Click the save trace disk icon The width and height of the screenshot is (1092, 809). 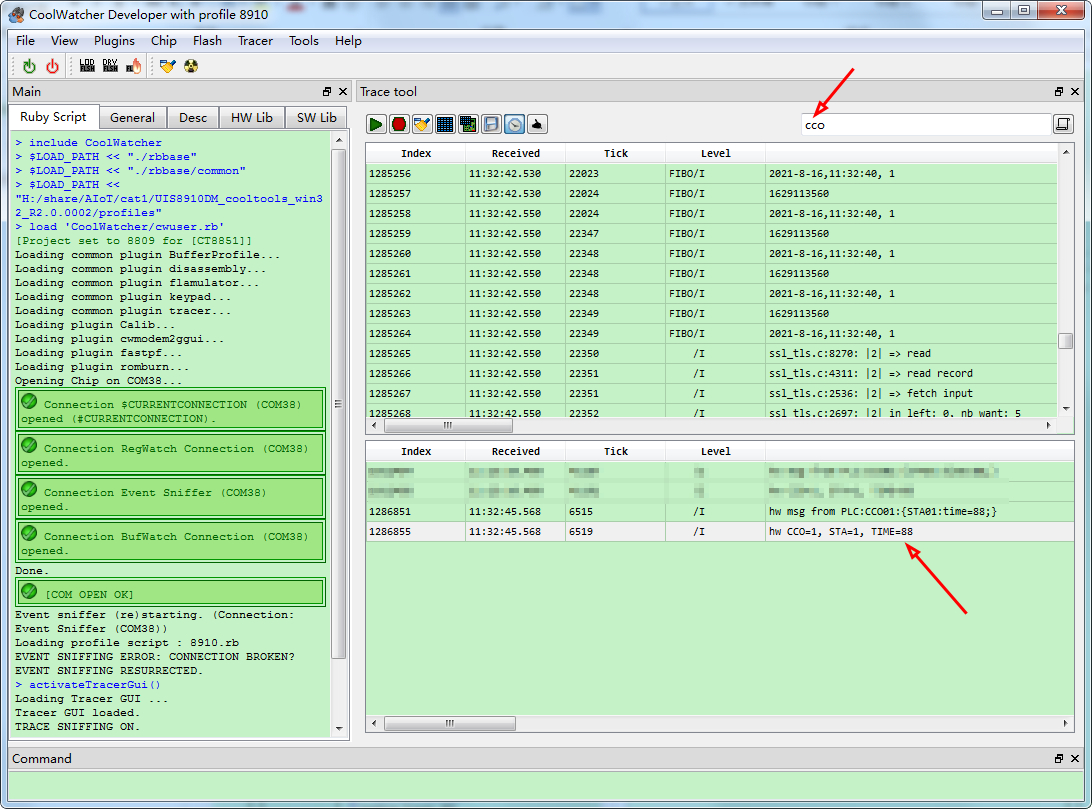click(x=491, y=124)
